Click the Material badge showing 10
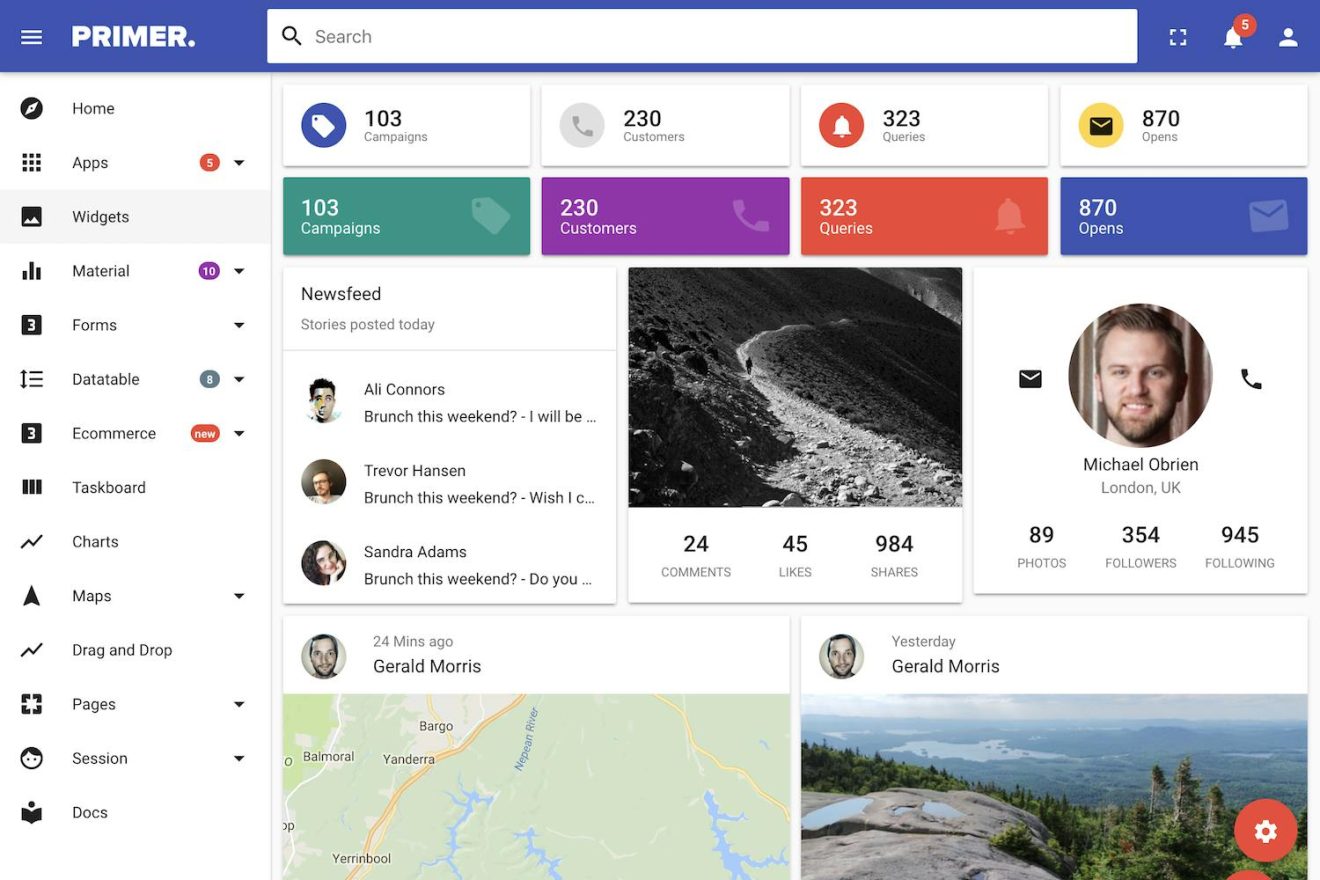The width and height of the screenshot is (1320, 880). click(209, 270)
